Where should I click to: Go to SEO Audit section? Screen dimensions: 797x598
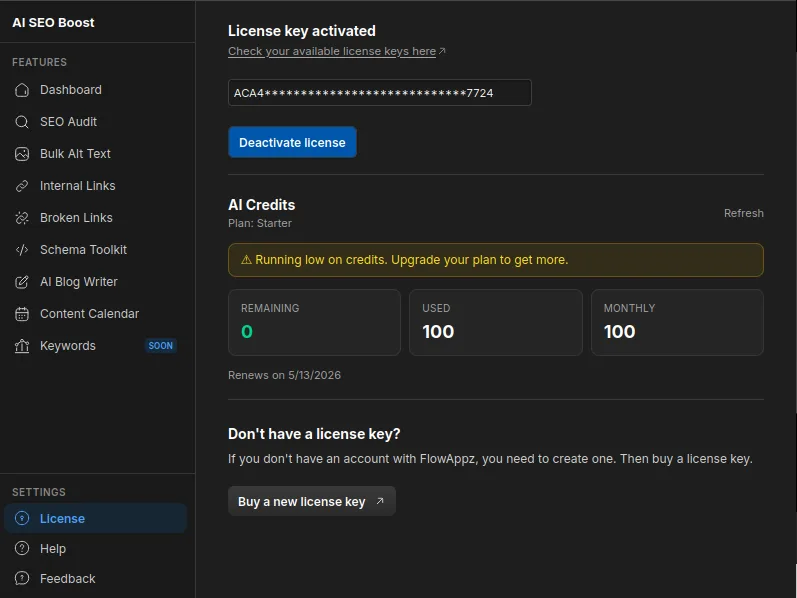coord(98,122)
